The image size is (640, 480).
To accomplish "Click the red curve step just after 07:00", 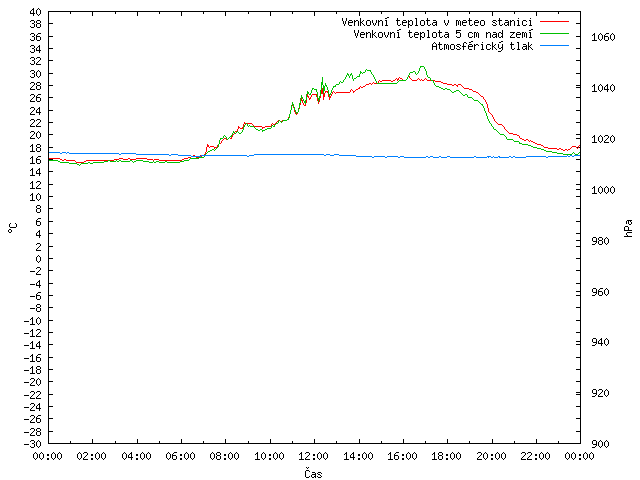I will tap(207, 145).
